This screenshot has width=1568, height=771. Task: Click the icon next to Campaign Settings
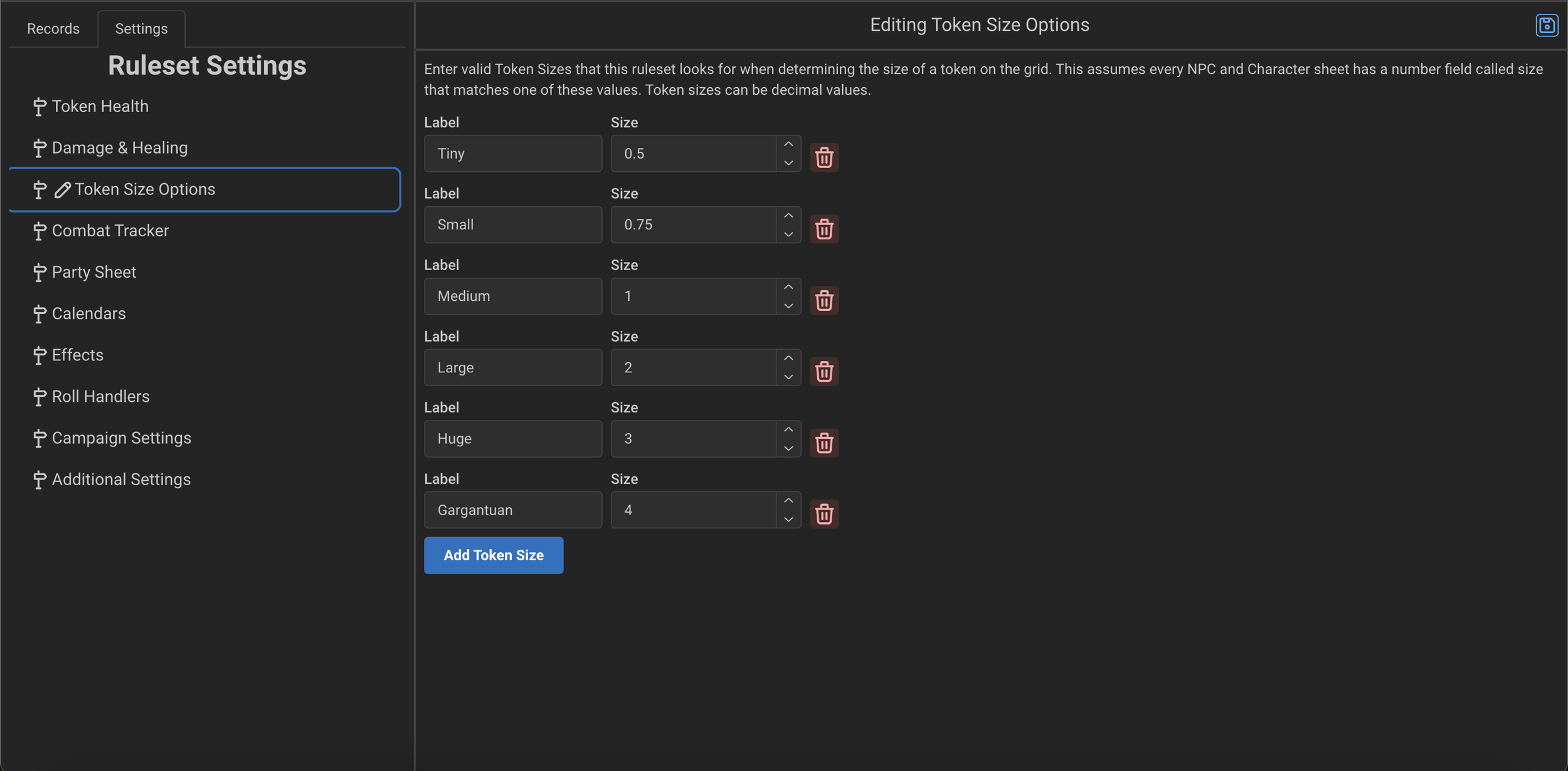40,438
